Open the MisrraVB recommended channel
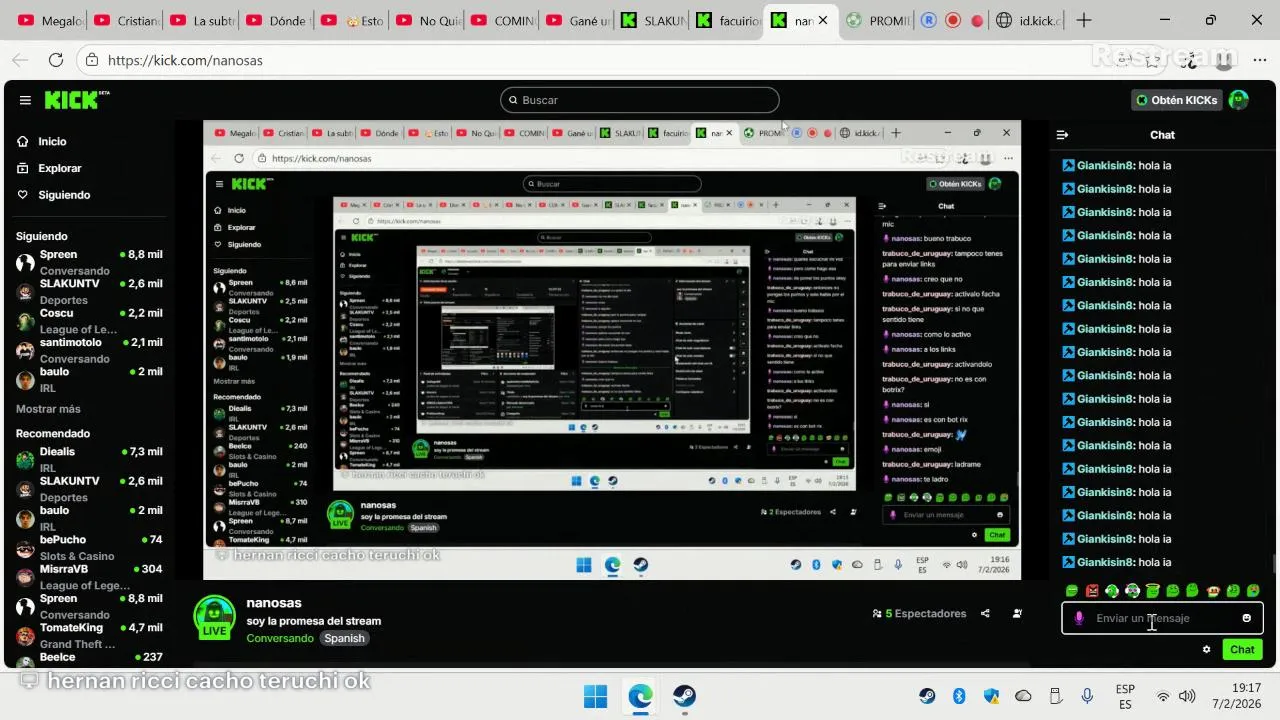The image size is (1280, 720). [x=88, y=576]
